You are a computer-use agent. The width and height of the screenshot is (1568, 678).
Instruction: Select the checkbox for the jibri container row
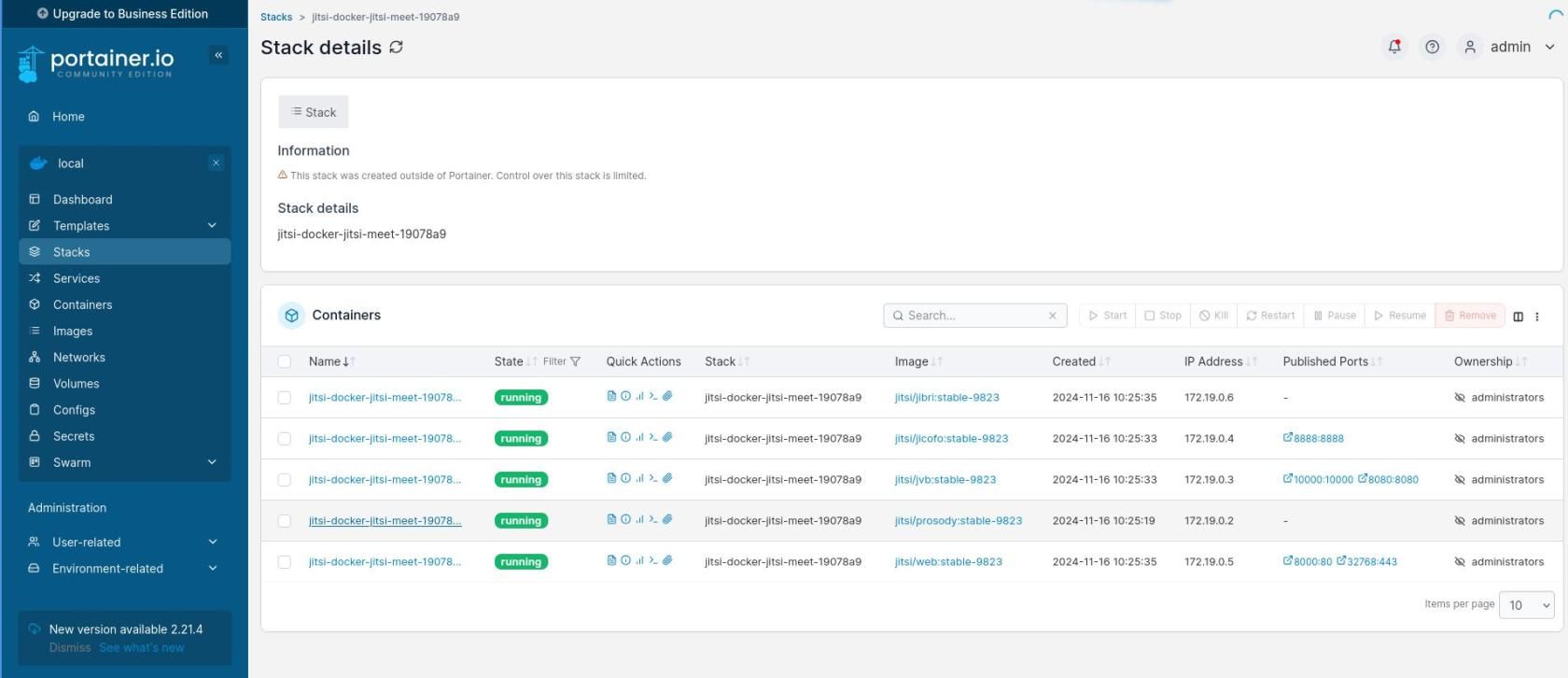point(285,398)
